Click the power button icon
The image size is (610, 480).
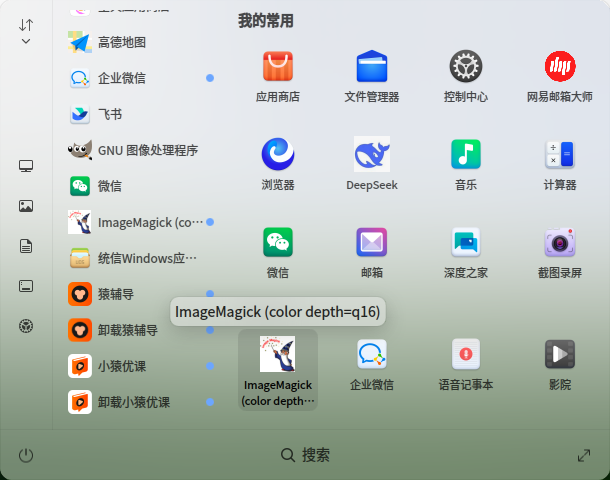tap(26, 455)
